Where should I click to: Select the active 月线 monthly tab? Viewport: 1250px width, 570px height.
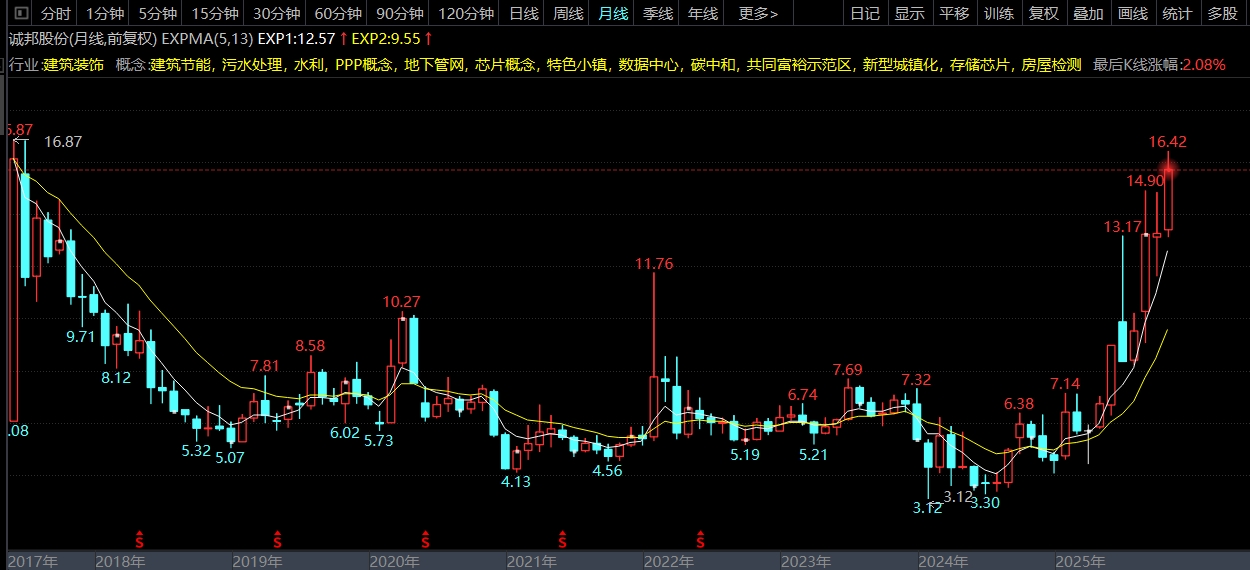point(613,13)
